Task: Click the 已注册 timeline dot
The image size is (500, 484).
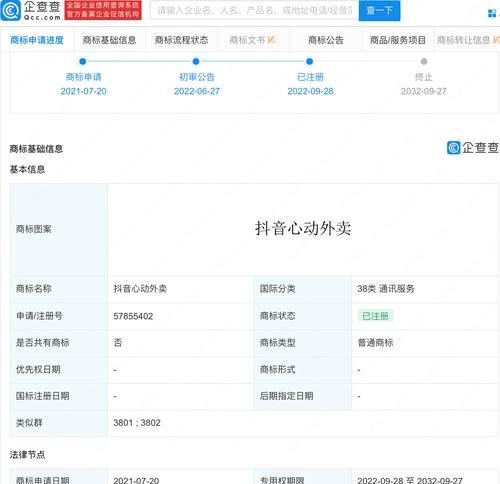Action: 309,61
